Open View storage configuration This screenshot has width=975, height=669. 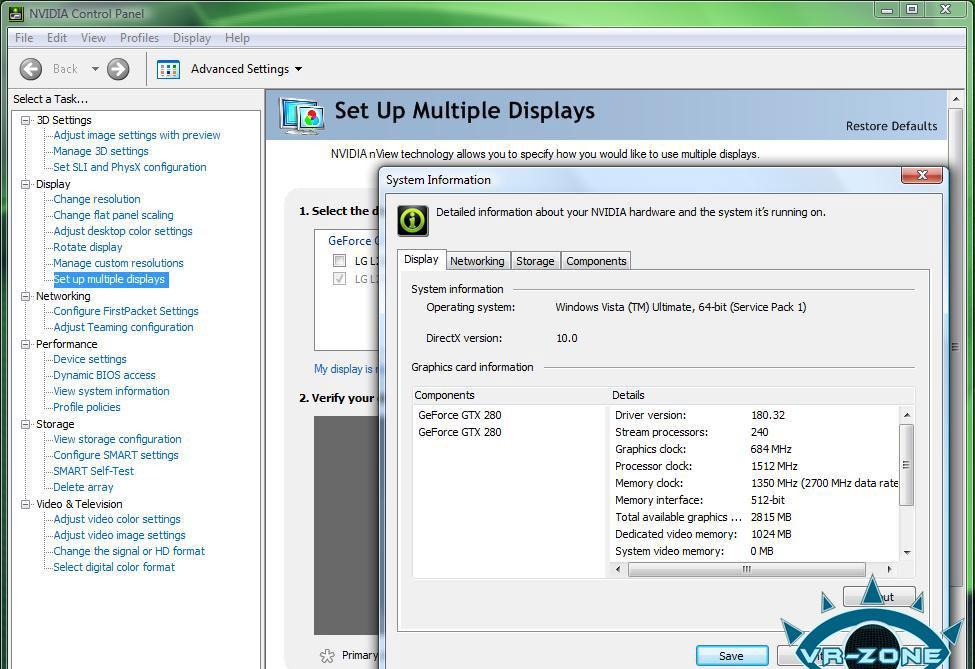(118, 439)
